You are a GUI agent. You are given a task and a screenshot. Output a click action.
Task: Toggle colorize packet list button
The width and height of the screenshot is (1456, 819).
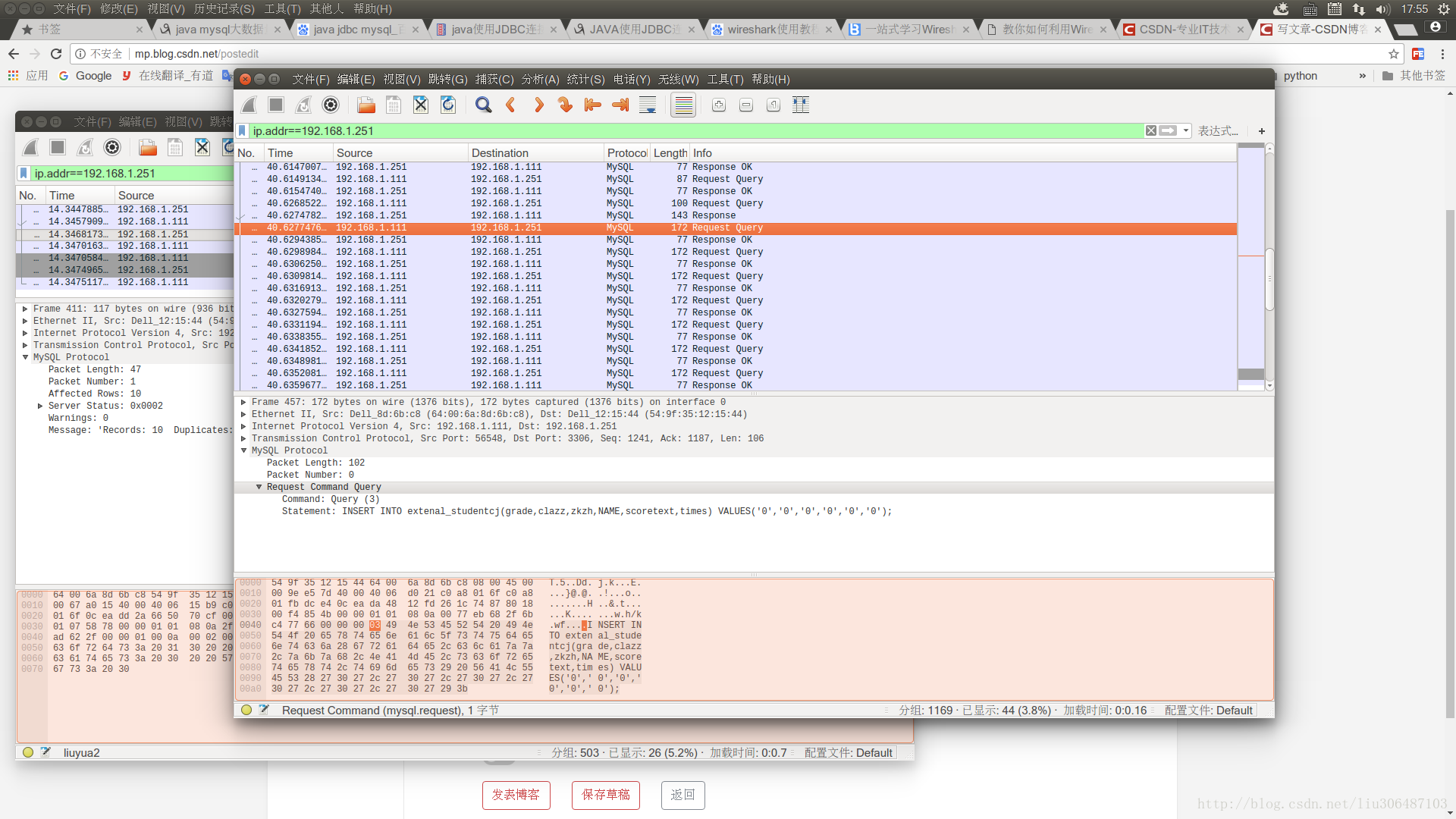pos(683,105)
